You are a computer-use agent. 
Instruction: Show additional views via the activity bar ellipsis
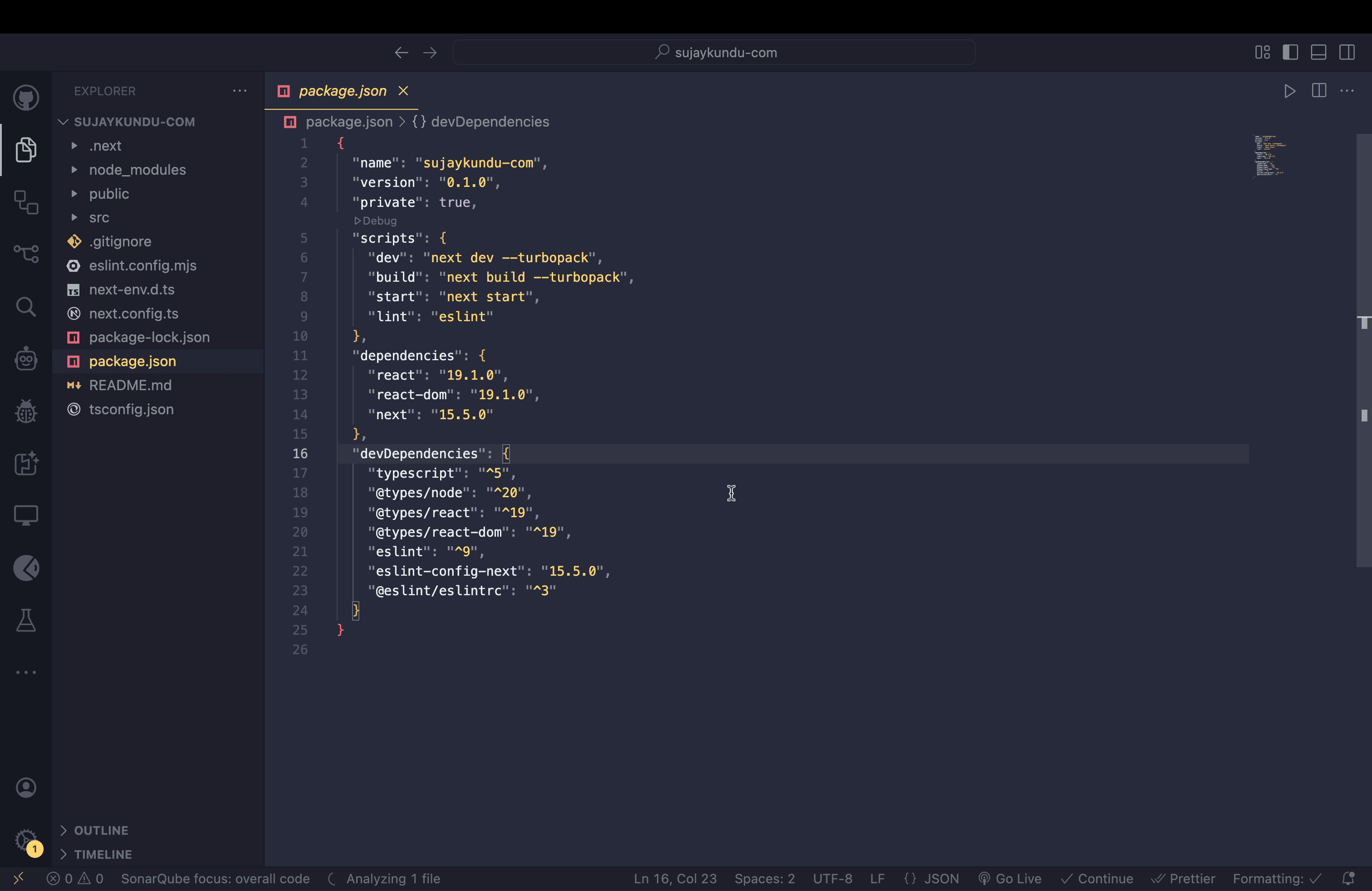click(26, 672)
